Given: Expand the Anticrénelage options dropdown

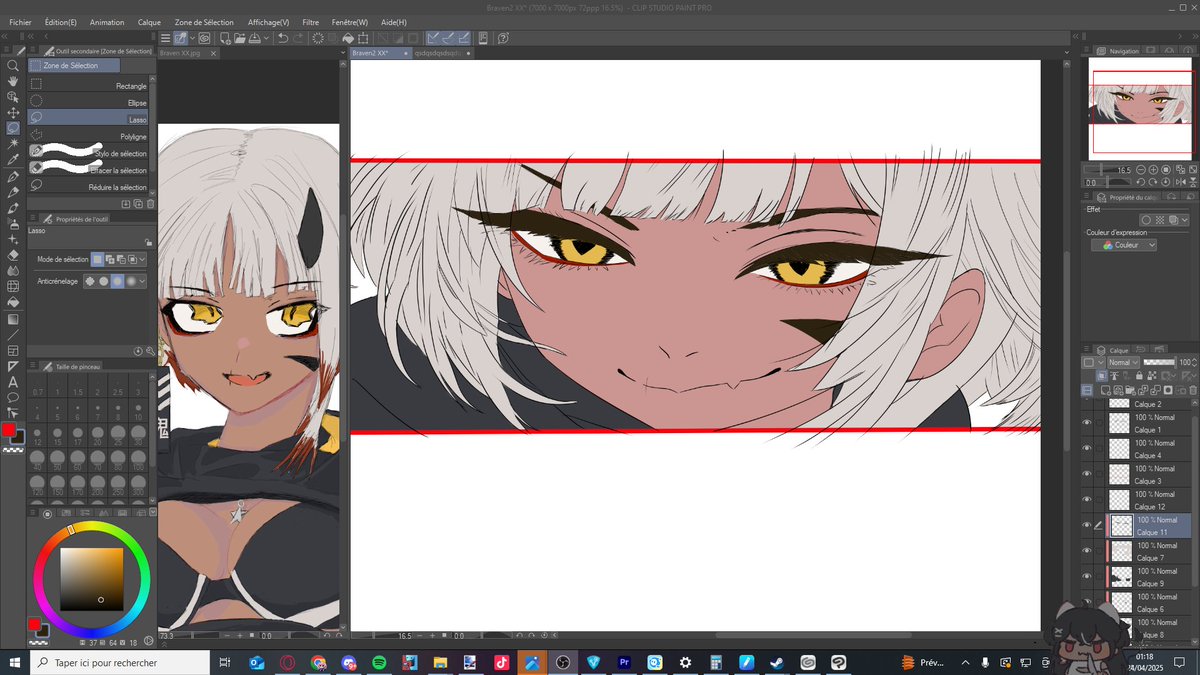Looking at the screenshot, I should click(x=143, y=282).
